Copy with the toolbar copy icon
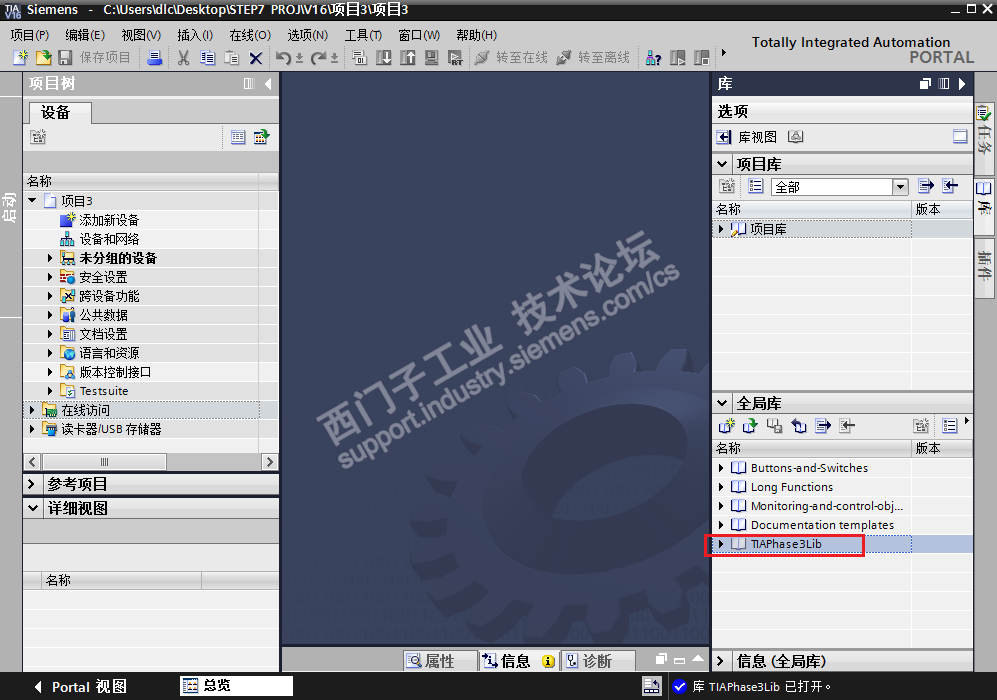Screen dimensions: 997x700 (x=207, y=58)
